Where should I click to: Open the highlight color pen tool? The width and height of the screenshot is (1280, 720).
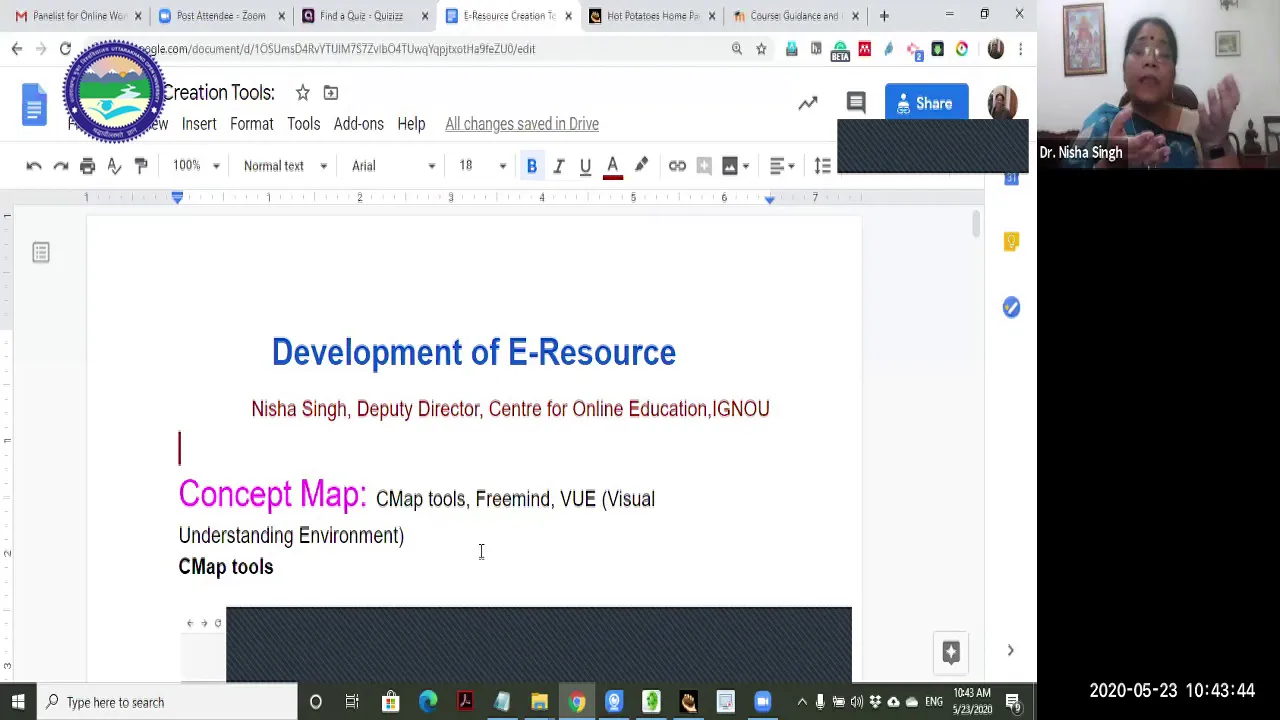641,166
